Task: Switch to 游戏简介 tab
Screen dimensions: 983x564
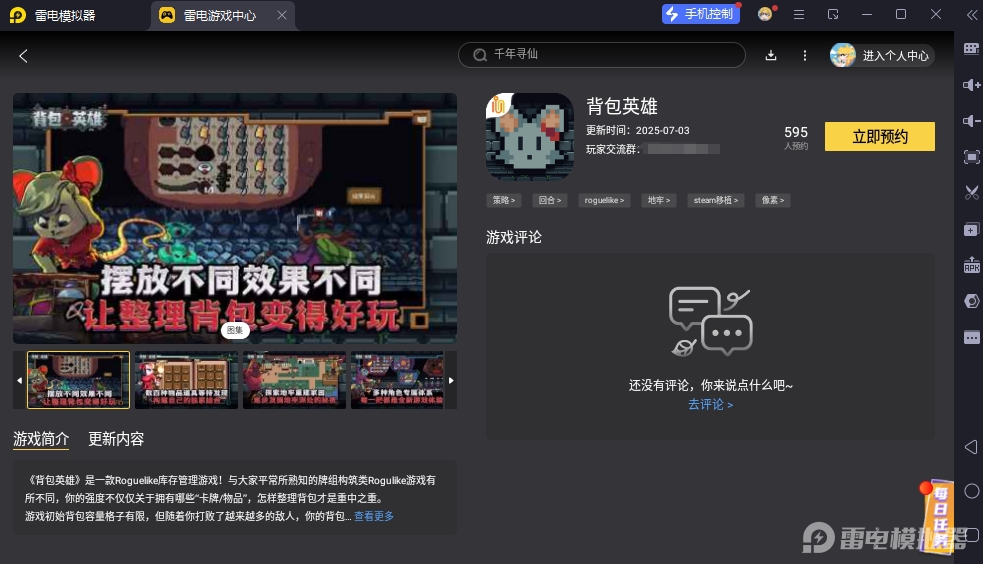Action: click(41, 439)
